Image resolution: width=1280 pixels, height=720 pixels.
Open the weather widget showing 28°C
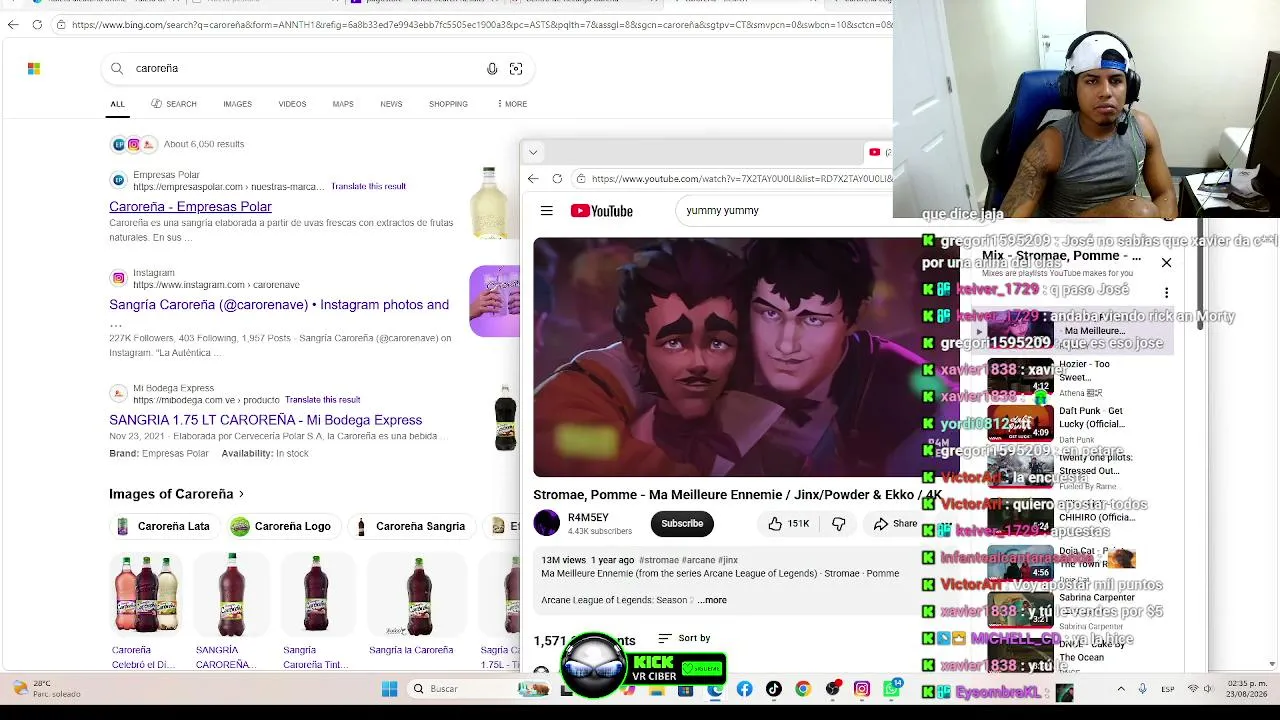pyautogui.click(x=45, y=689)
